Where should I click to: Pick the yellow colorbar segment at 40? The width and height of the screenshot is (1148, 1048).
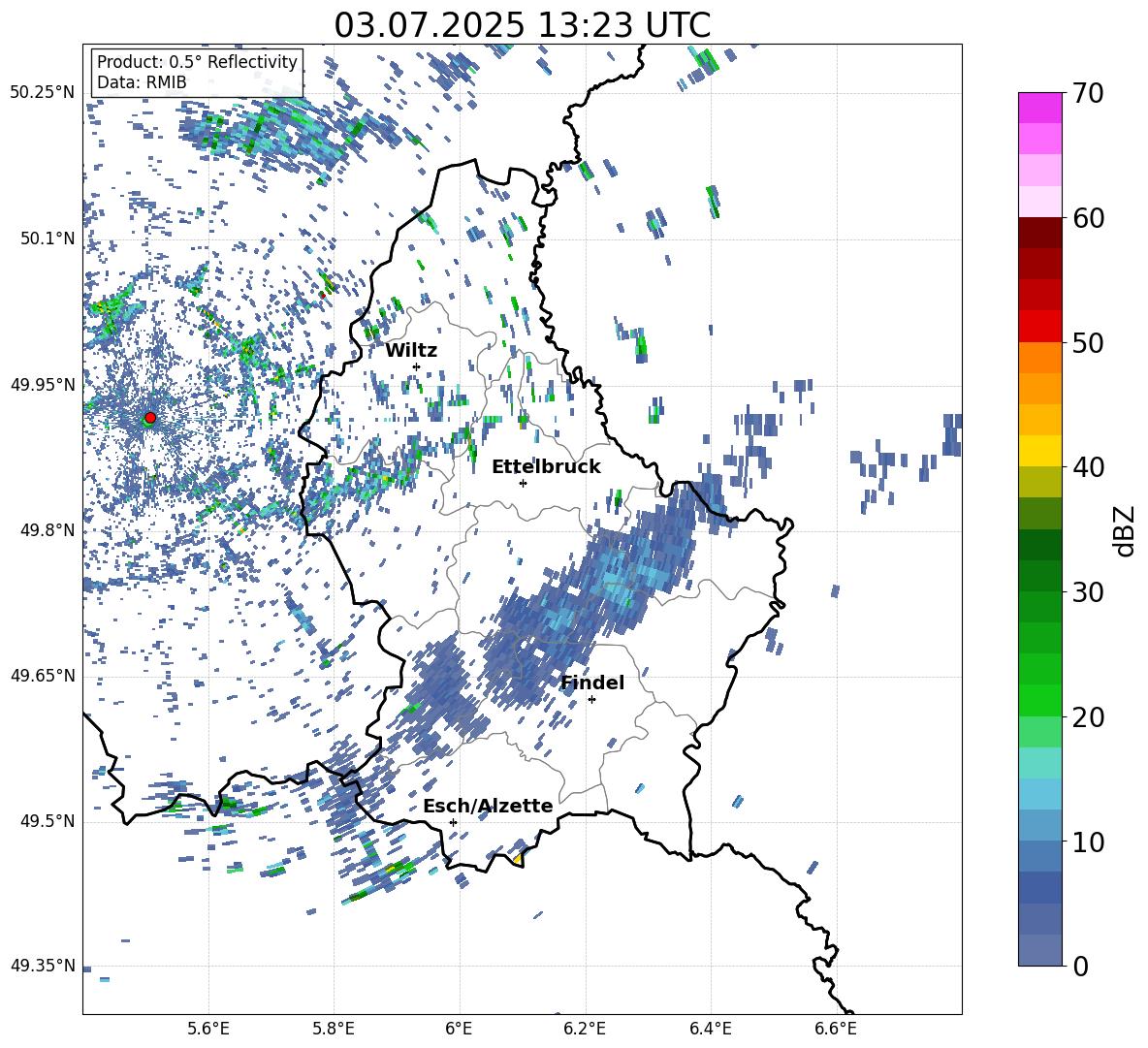[x=1040, y=452]
